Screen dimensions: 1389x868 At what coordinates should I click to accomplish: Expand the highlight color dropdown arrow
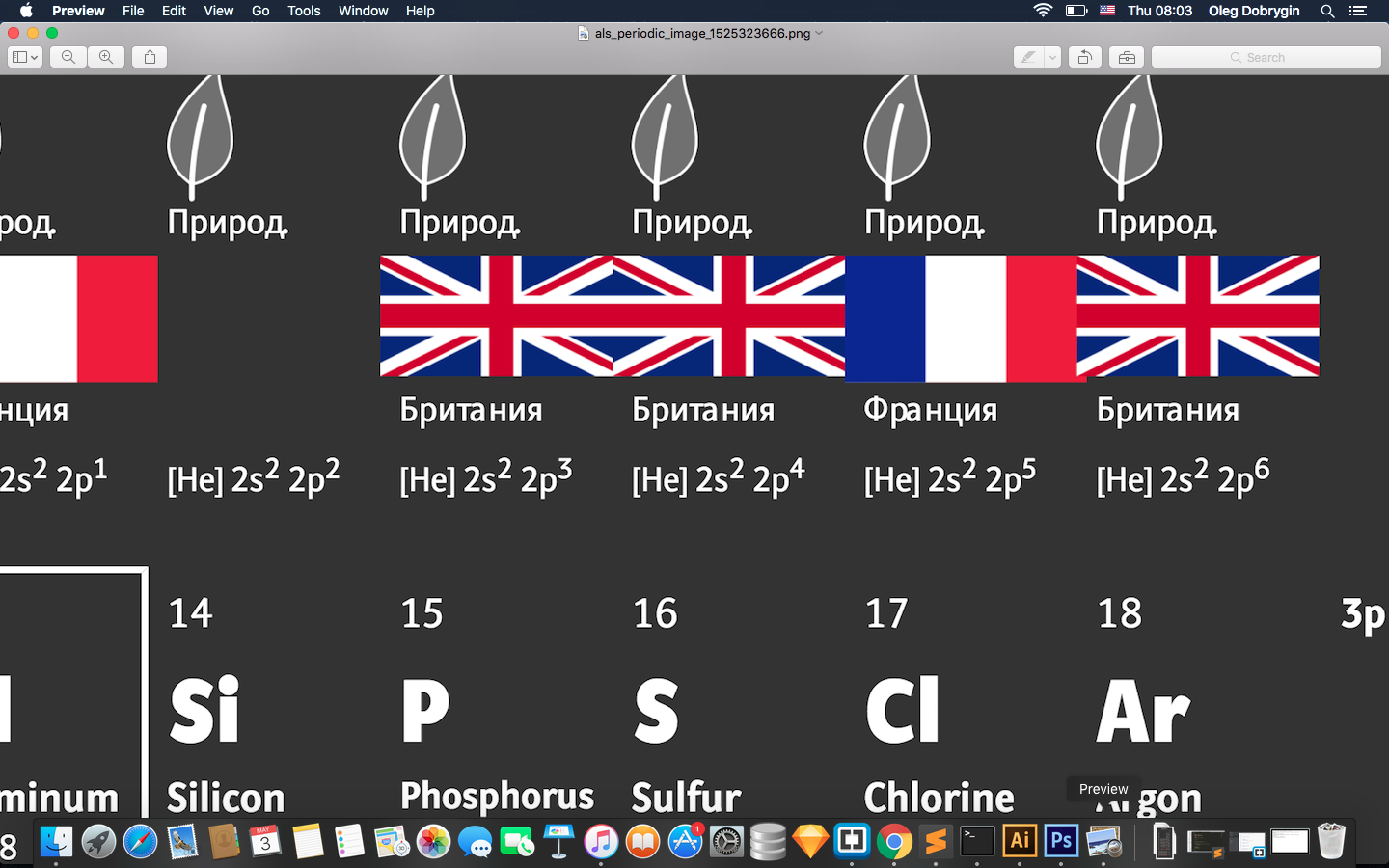(1052, 57)
